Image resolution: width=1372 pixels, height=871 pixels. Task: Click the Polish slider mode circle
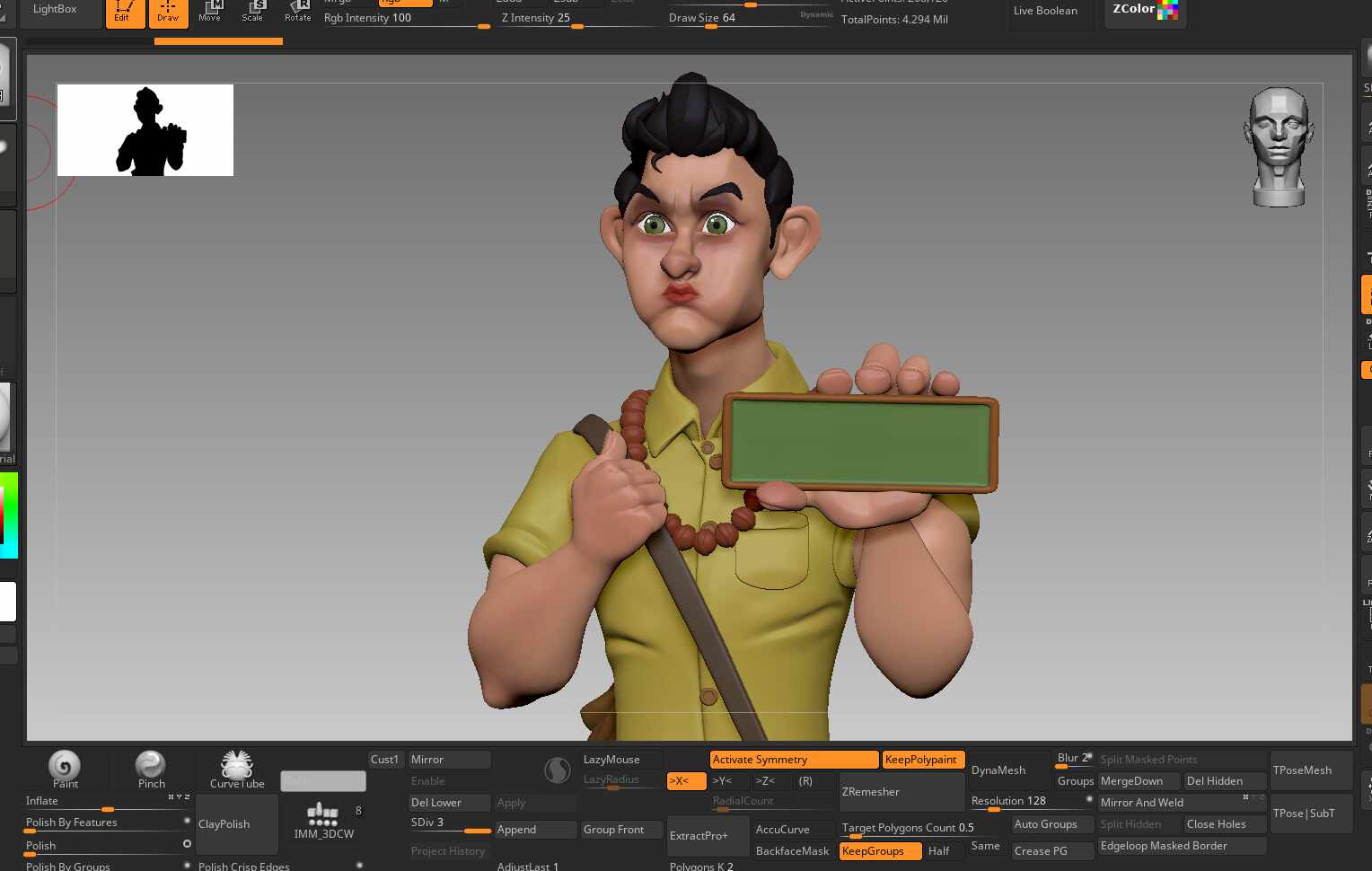(187, 844)
